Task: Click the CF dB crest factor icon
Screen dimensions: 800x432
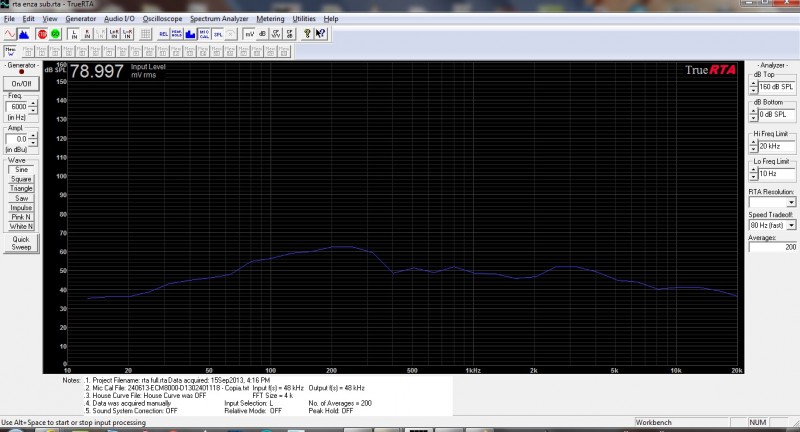Action: click(289, 34)
